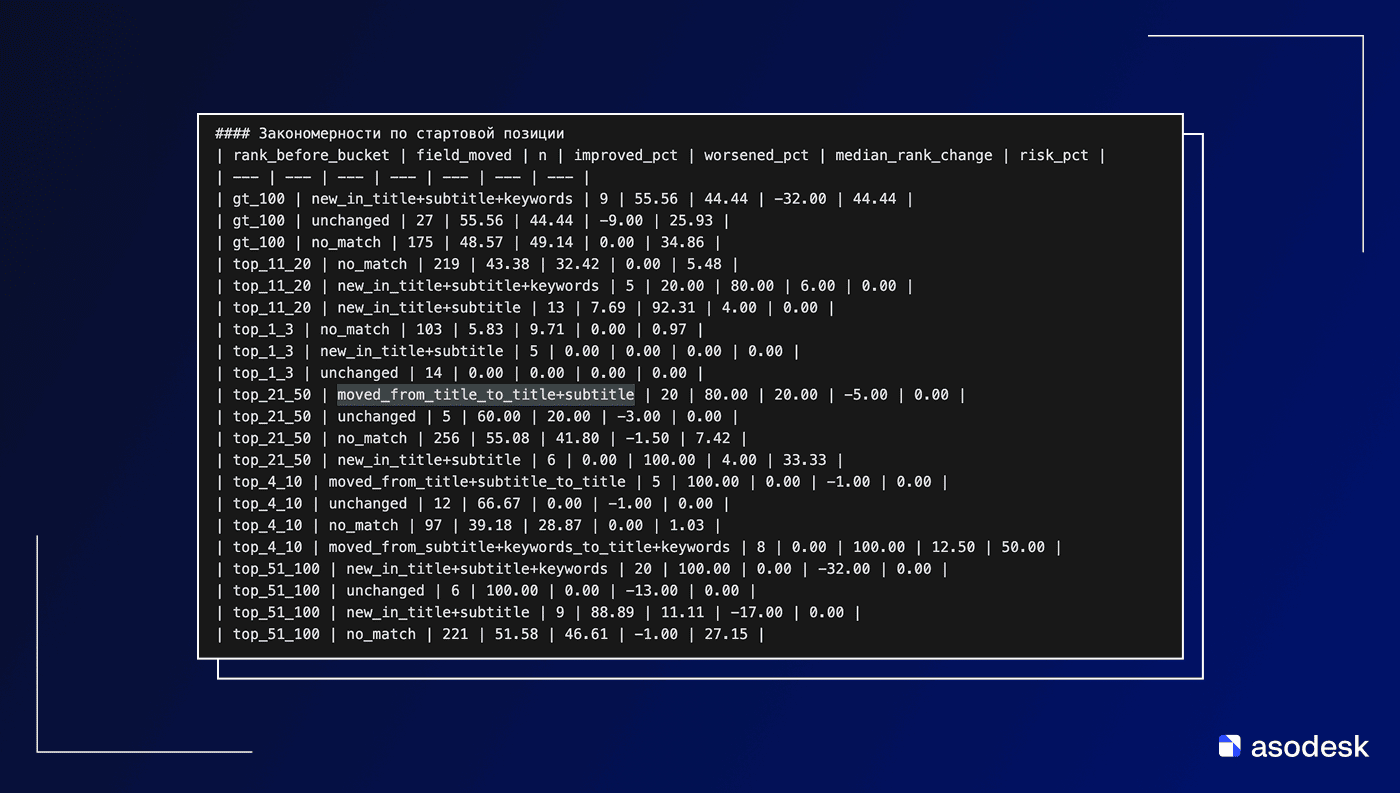Click the worsened_pct column header
The height and width of the screenshot is (793, 1400).
coord(756,155)
